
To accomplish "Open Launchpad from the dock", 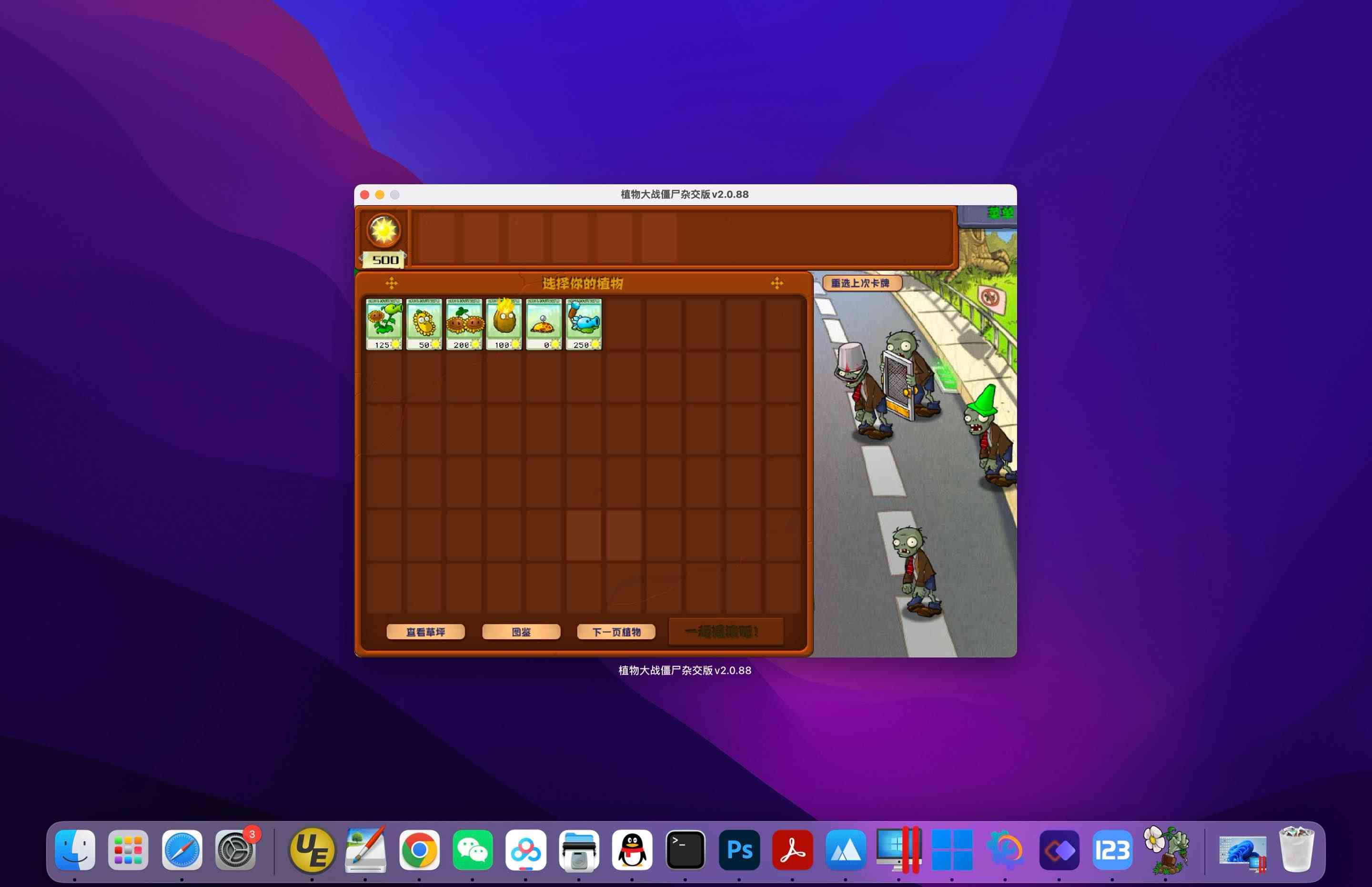I will click(128, 850).
